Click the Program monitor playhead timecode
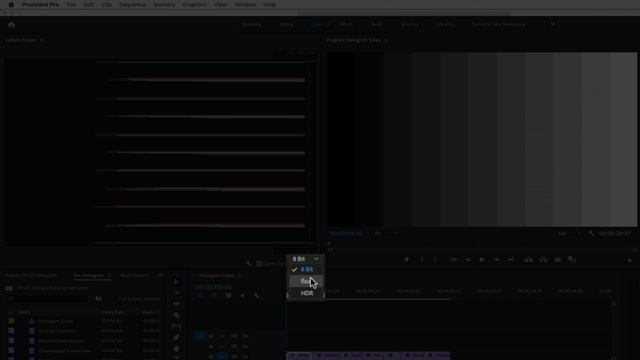Image resolution: width=640 pixels, height=360 pixels. click(346, 233)
